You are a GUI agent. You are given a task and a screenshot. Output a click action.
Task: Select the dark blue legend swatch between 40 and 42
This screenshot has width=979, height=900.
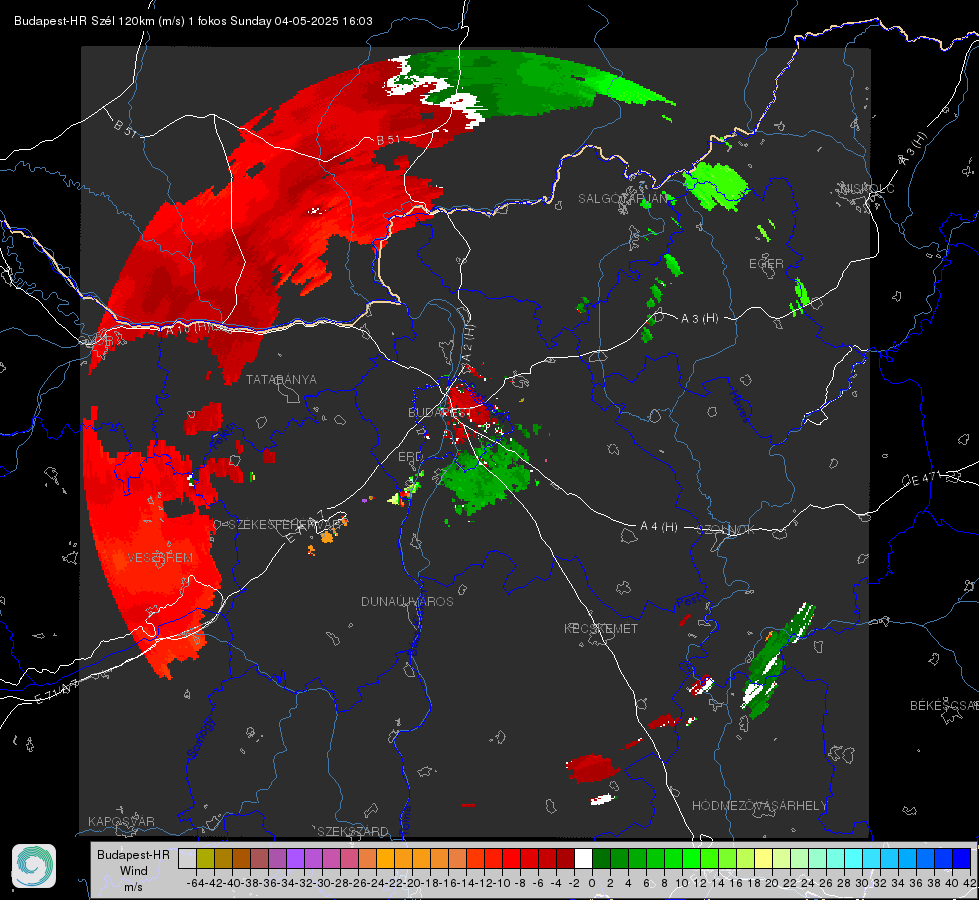point(962,858)
